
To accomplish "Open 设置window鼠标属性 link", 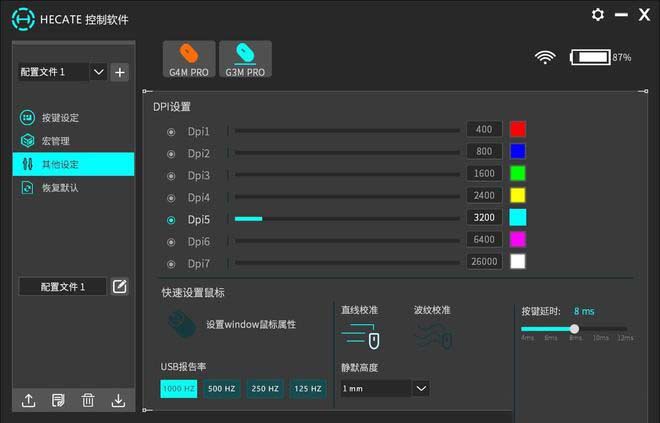I will [x=251, y=325].
